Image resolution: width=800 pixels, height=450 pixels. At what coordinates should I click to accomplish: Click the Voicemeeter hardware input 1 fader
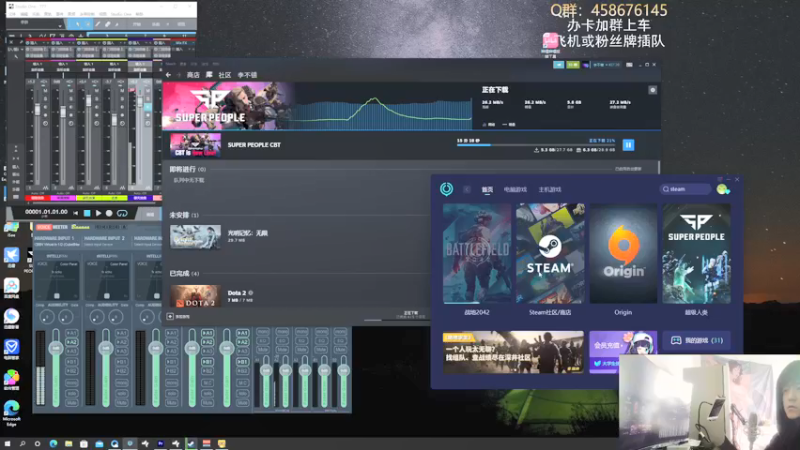56,348
